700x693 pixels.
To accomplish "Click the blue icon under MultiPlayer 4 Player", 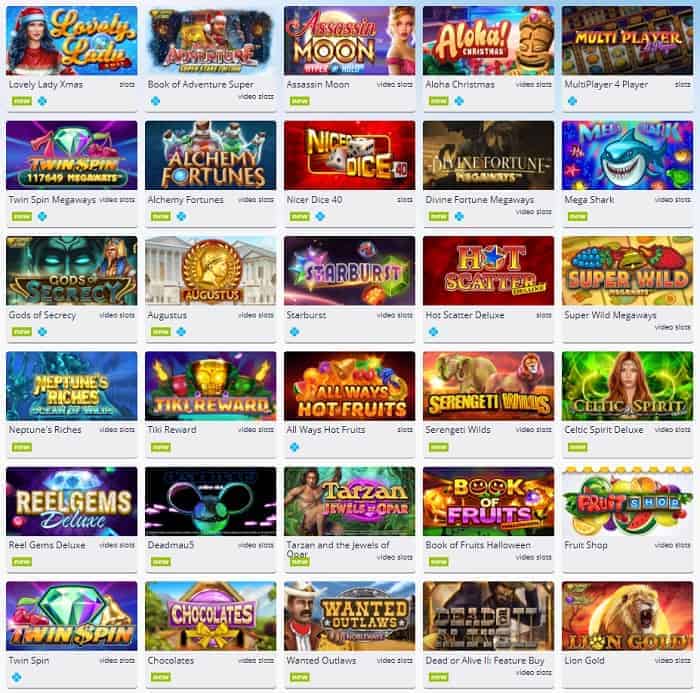I will pos(572,101).
